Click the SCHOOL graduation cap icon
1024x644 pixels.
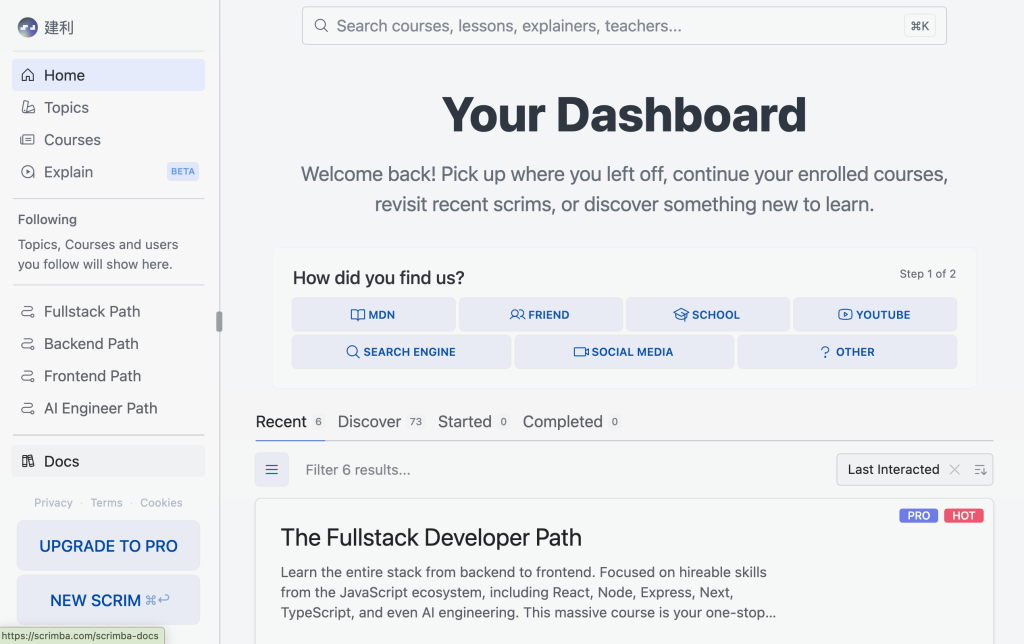681,314
